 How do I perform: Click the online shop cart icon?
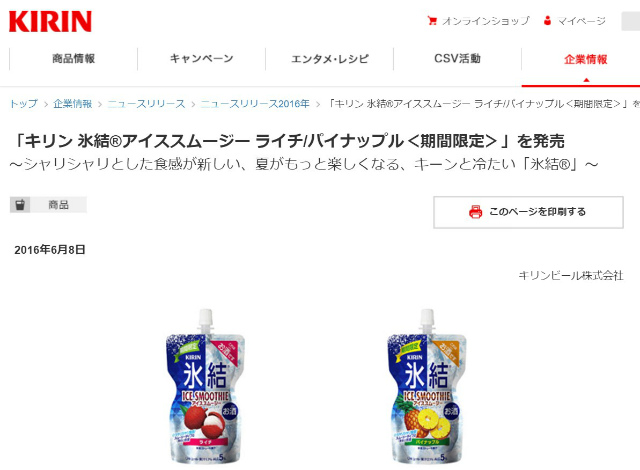point(432,20)
